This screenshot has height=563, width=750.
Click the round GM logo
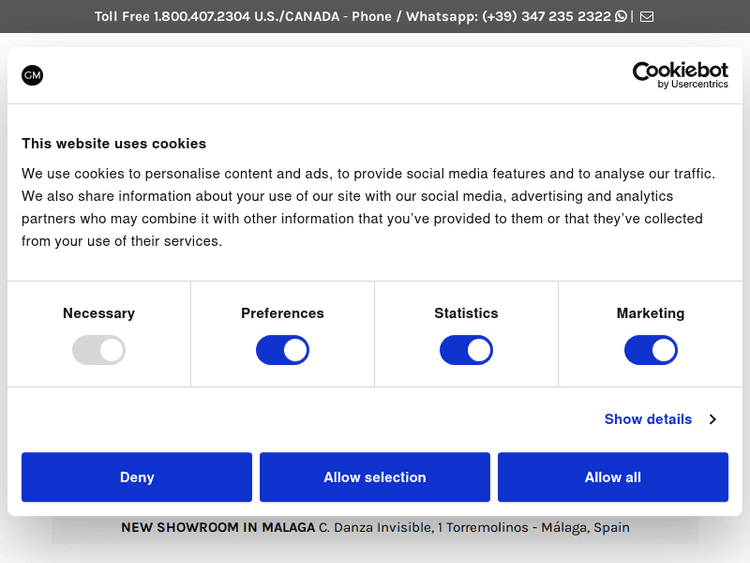(x=32, y=75)
